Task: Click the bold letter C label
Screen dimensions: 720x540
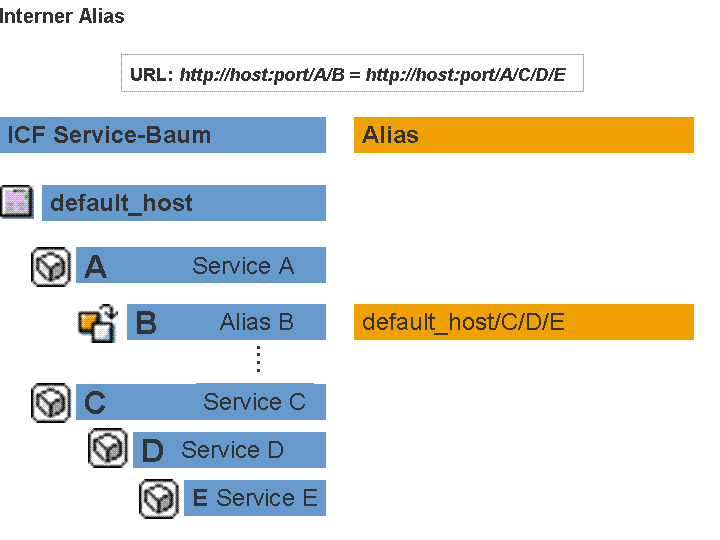Action: [x=95, y=403]
